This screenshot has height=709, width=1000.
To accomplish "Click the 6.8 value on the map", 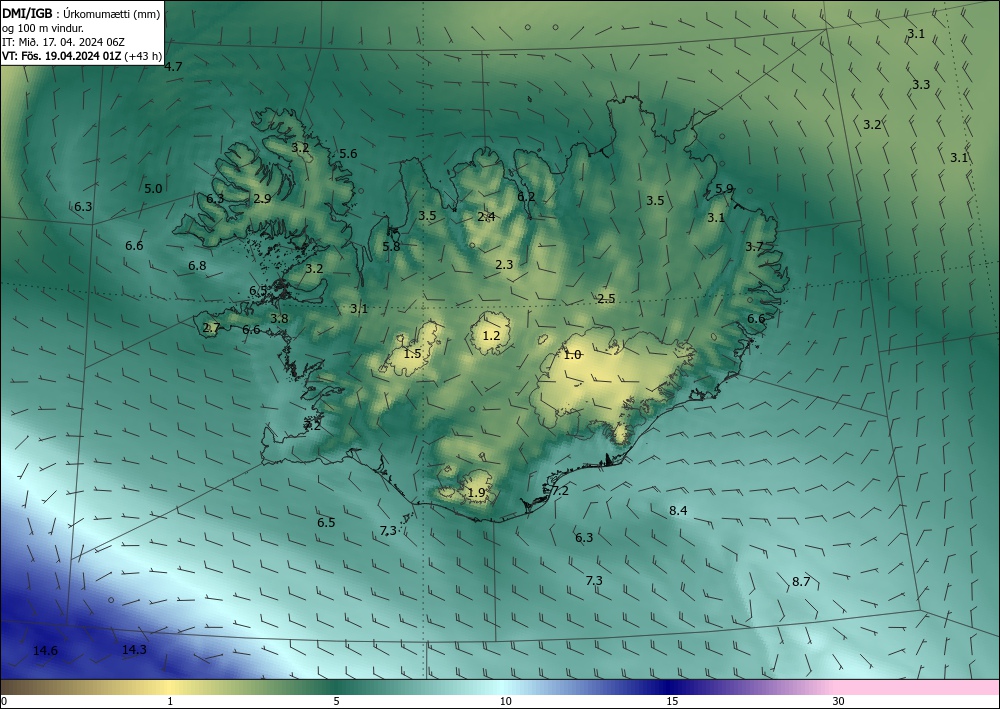I will (197, 266).
